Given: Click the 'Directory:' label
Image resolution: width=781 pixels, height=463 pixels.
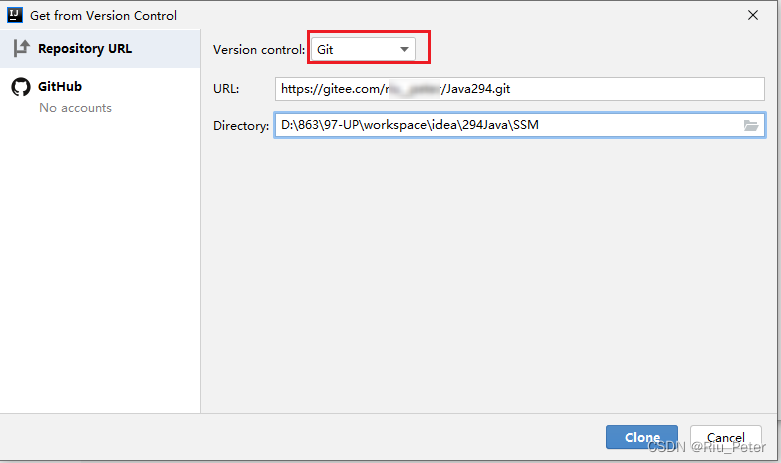Looking at the screenshot, I should click(x=241, y=125).
